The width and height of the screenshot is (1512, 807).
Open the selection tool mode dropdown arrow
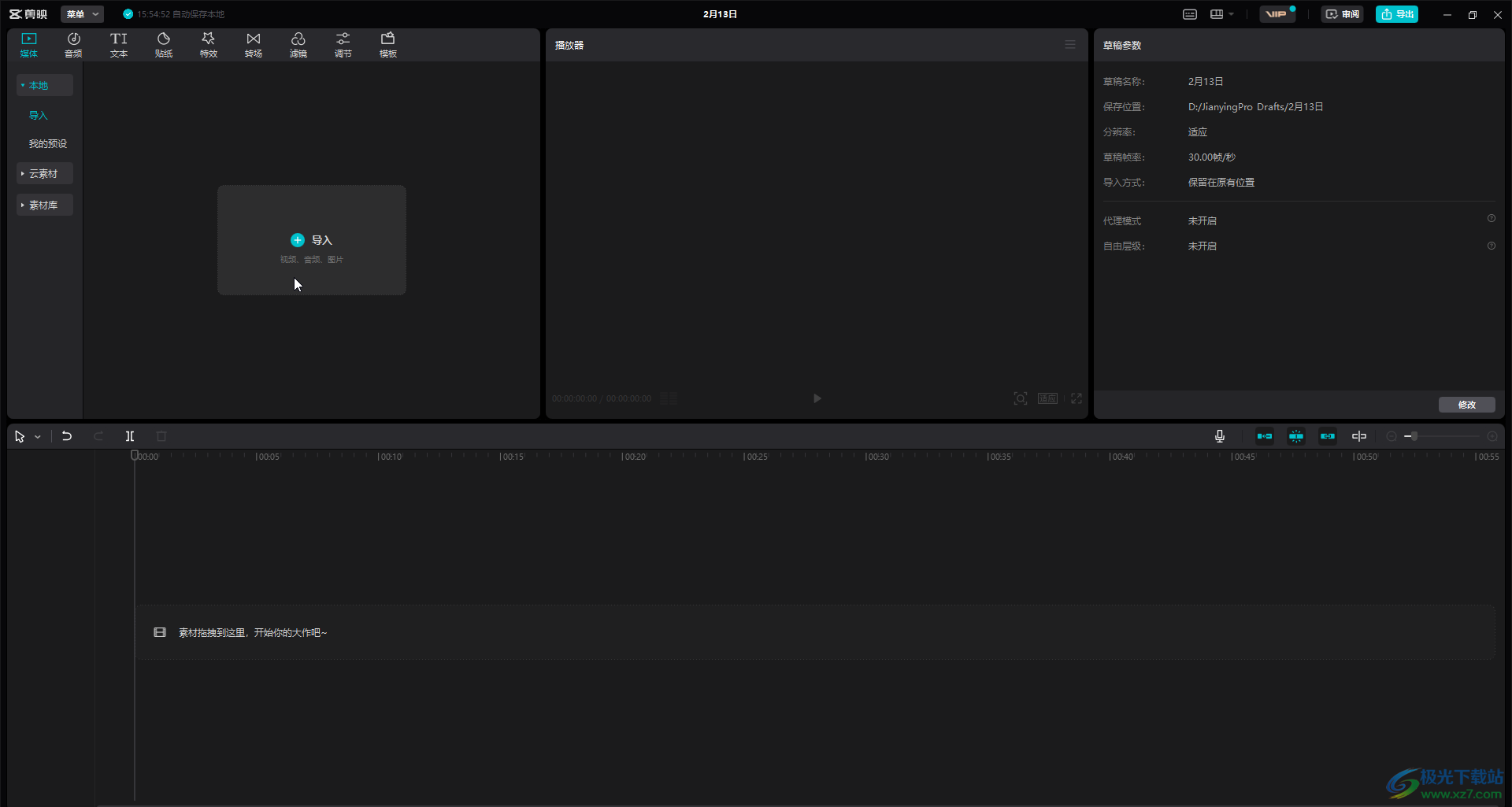(37, 437)
